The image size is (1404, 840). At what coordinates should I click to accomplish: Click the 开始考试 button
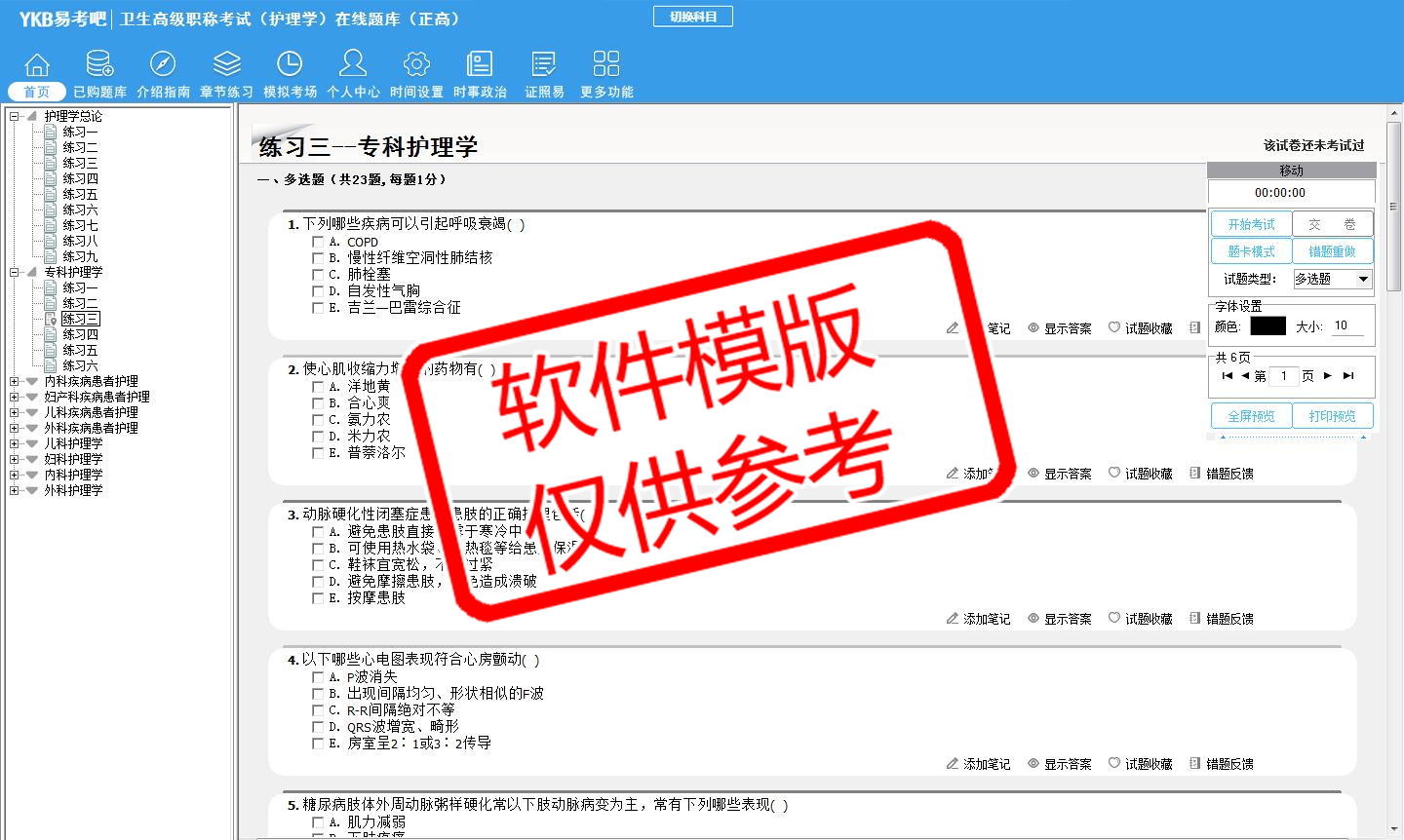point(1251,224)
